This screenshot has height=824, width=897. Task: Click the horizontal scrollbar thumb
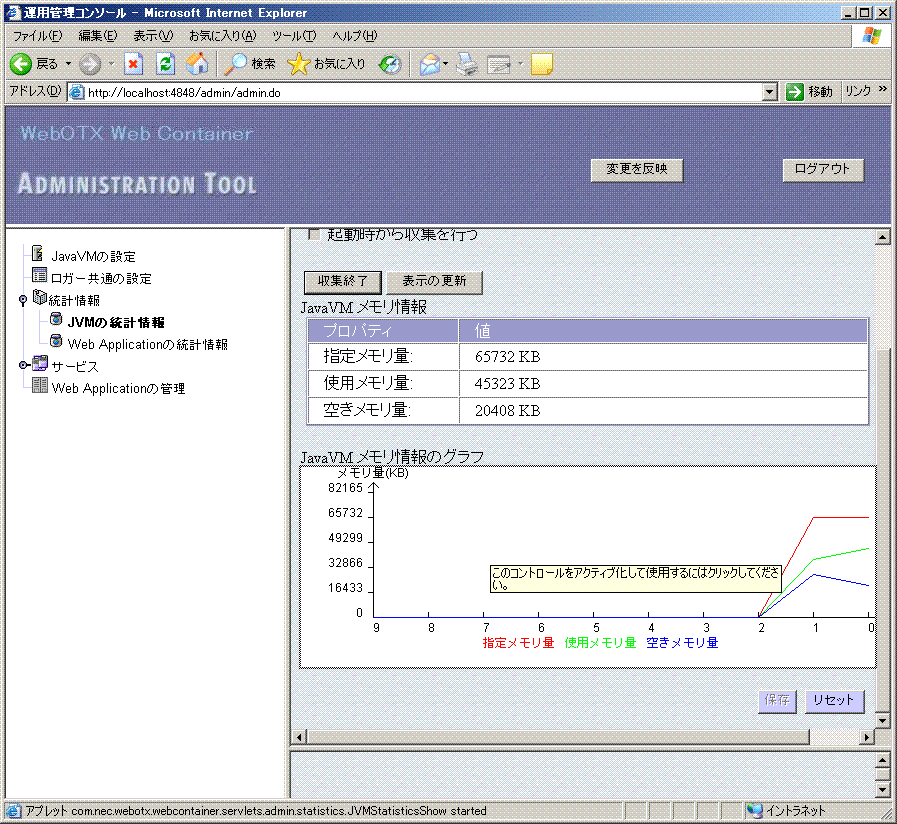tap(558, 736)
